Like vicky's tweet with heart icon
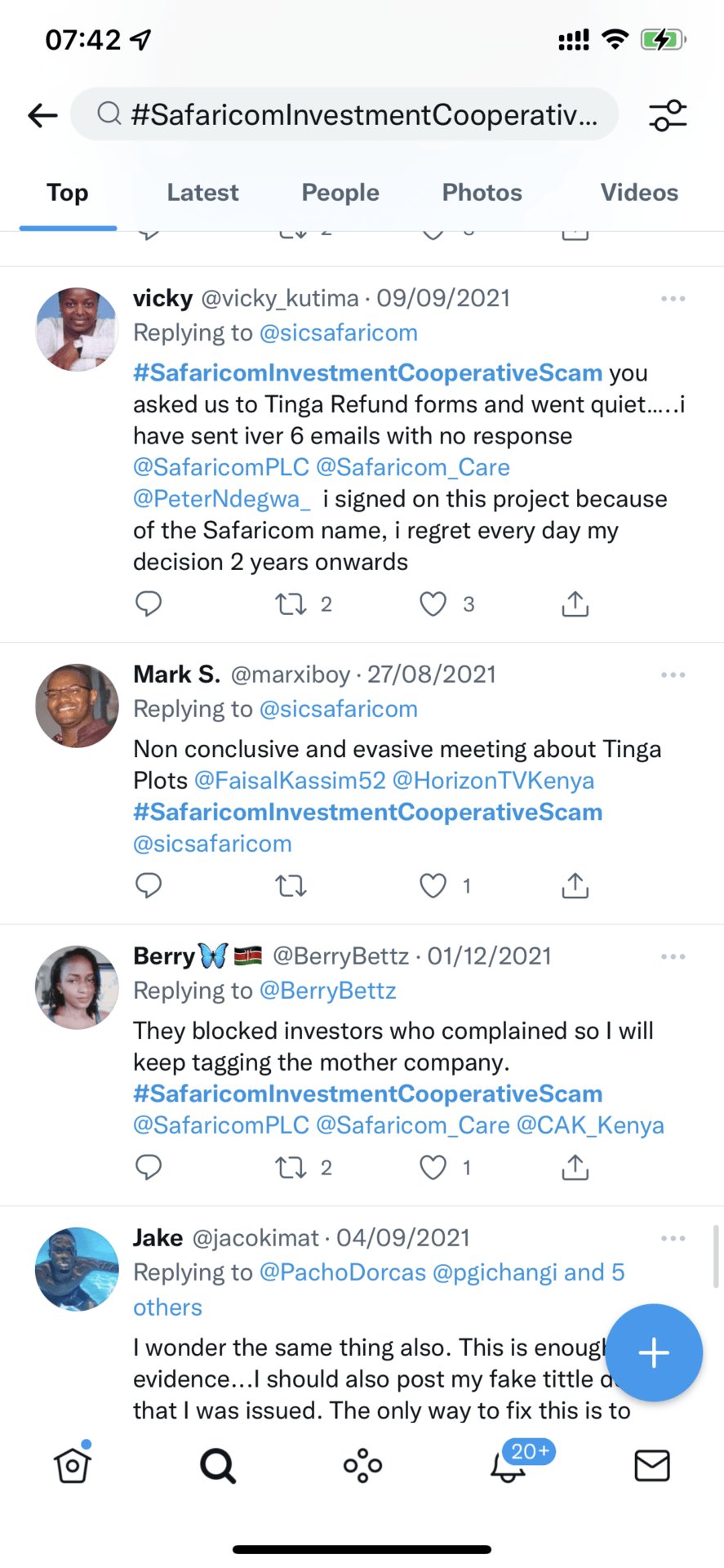 [x=433, y=604]
